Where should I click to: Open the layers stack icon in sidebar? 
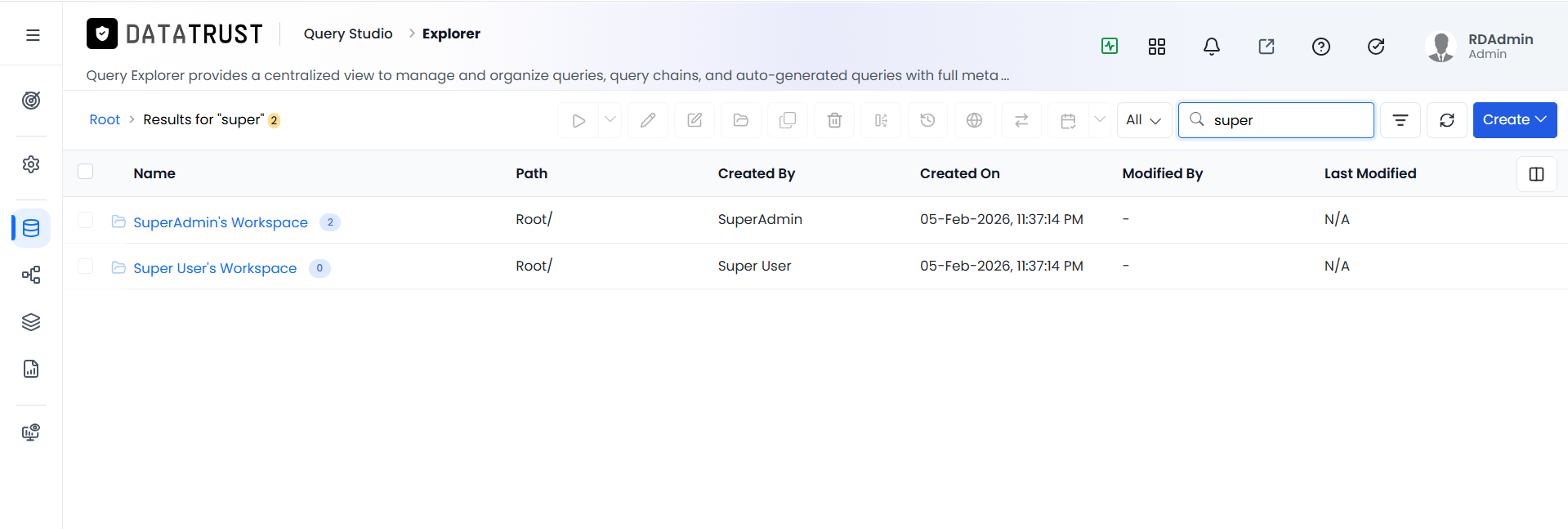click(31, 322)
